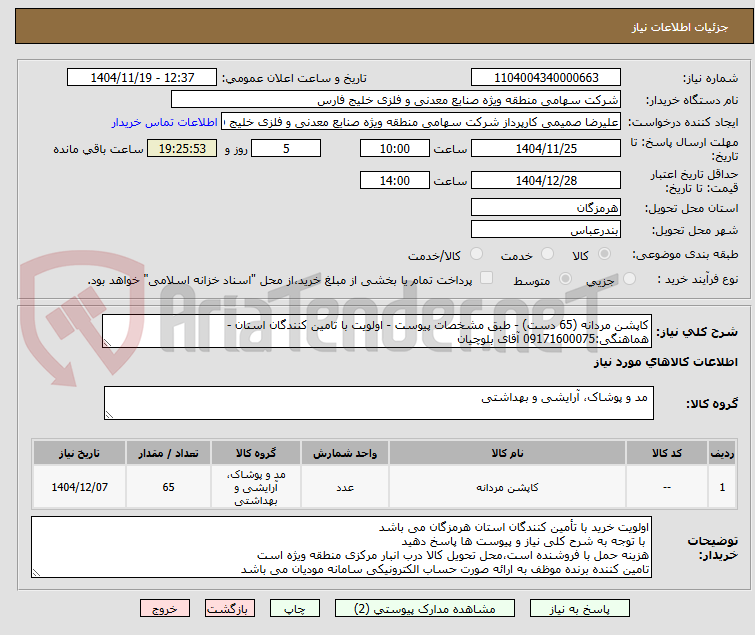
Task: Click the buyer organization name field
Action: [x=396, y=100]
